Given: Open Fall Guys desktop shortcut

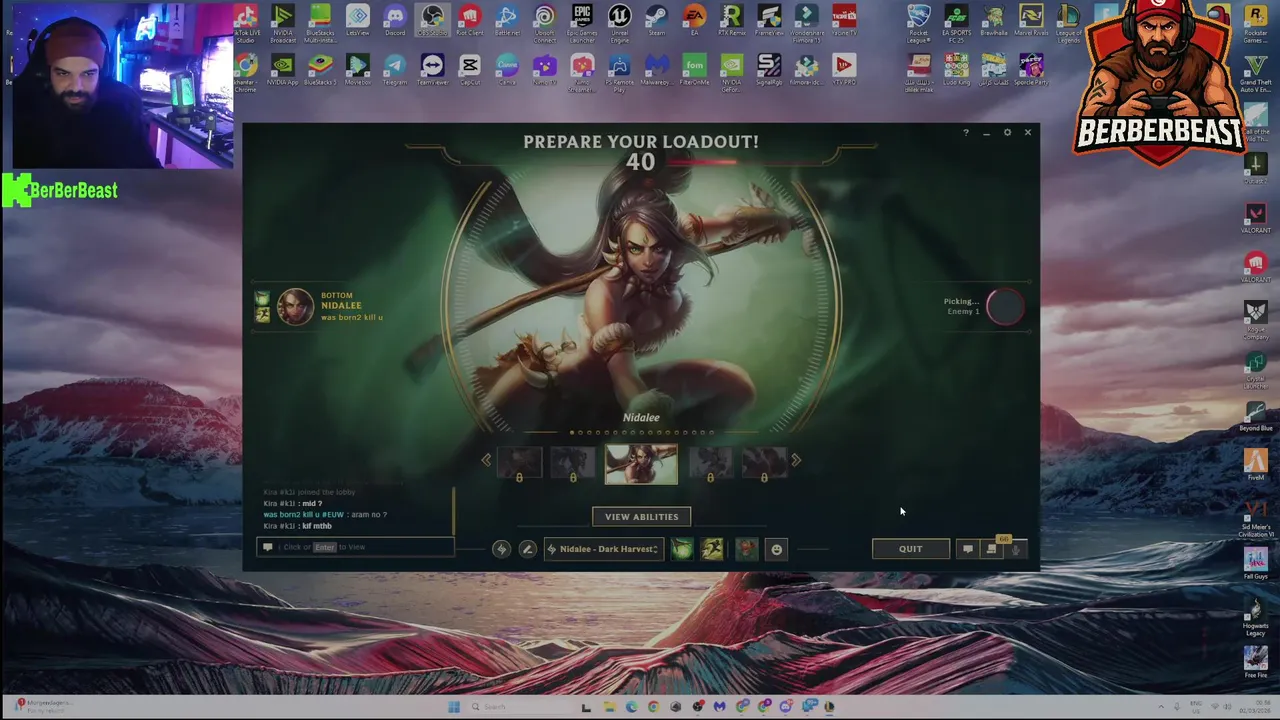Looking at the screenshot, I should pyautogui.click(x=1256, y=565).
